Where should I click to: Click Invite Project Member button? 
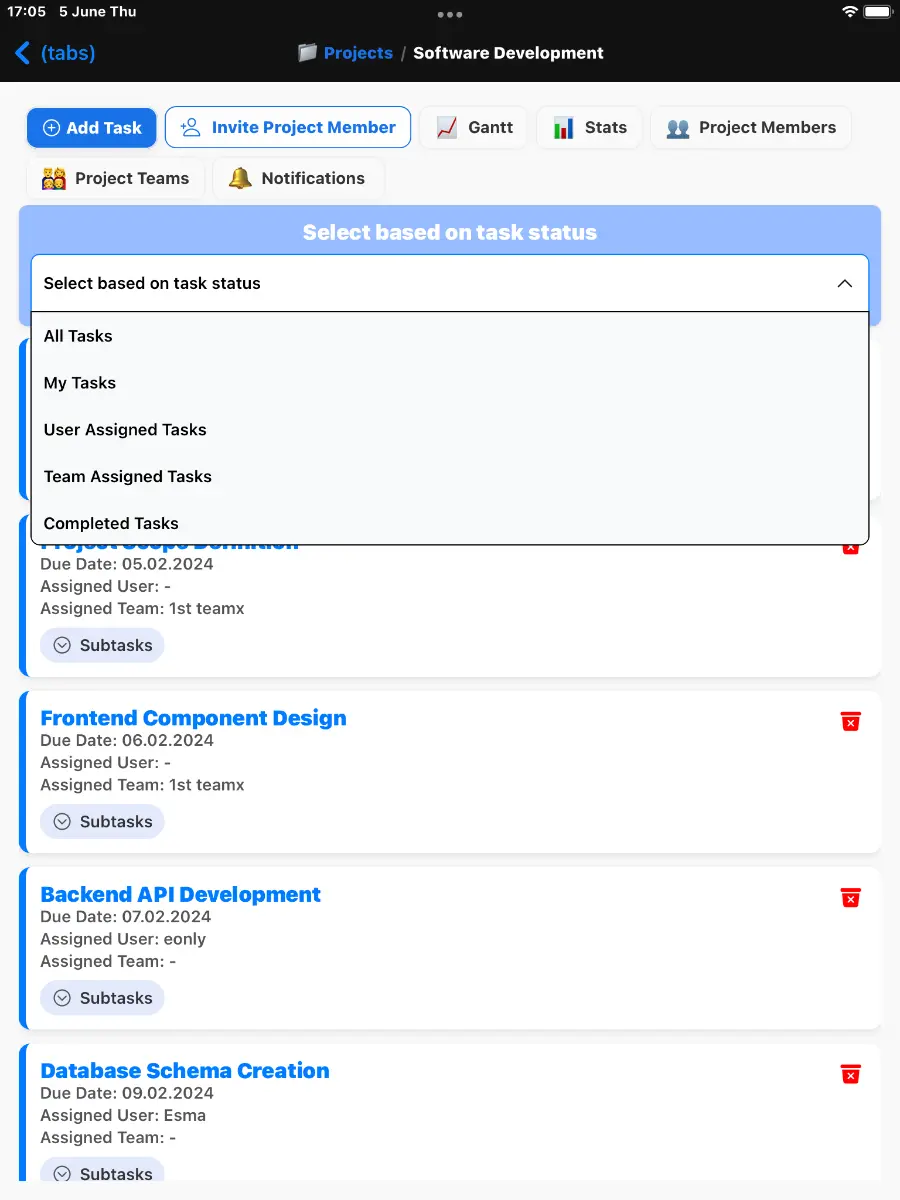[288, 128]
